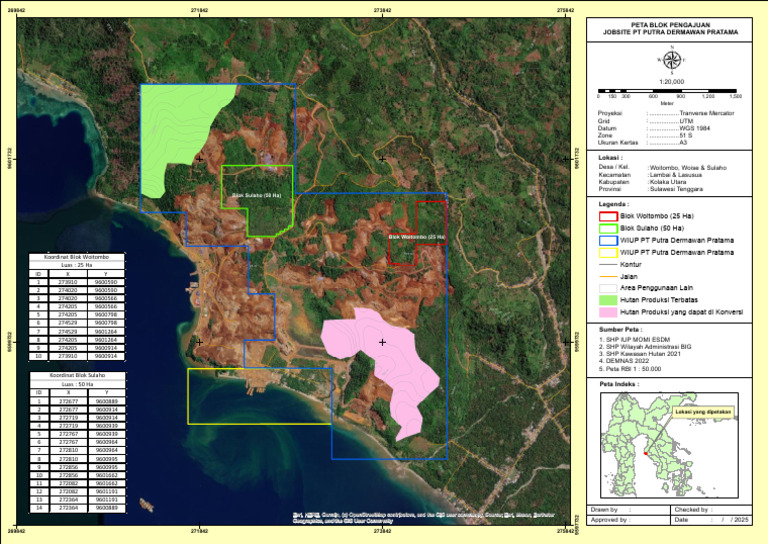
Task: Click the '51 S' zone value
Action: coord(686,135)
